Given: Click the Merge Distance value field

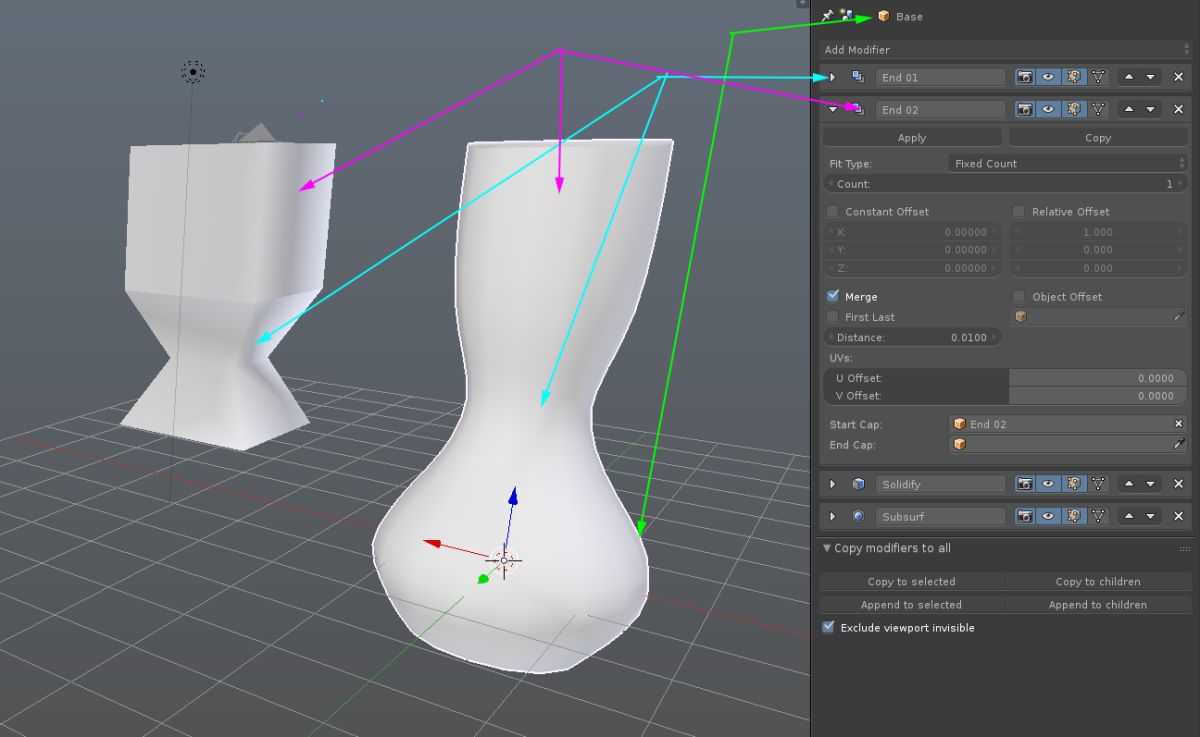Looking at the screenshot, I should click(x=912, y=337).
